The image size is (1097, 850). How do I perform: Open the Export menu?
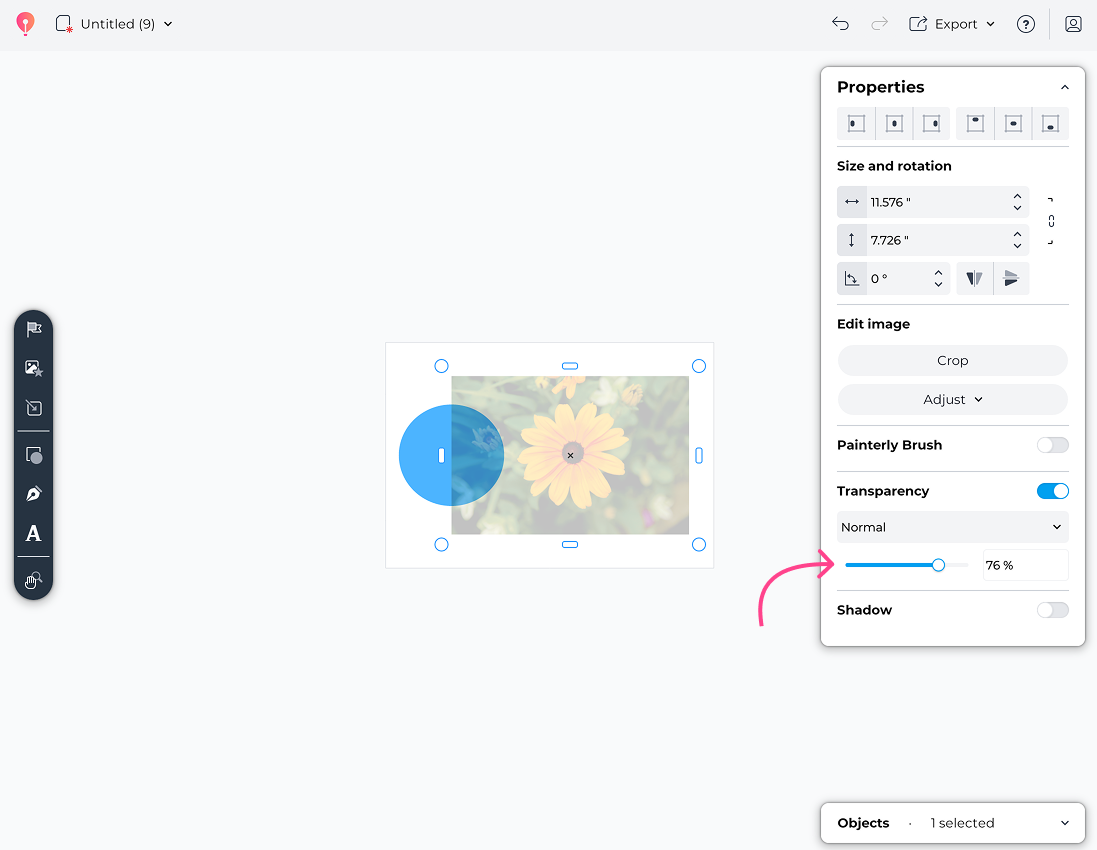[x=951, y=24]
